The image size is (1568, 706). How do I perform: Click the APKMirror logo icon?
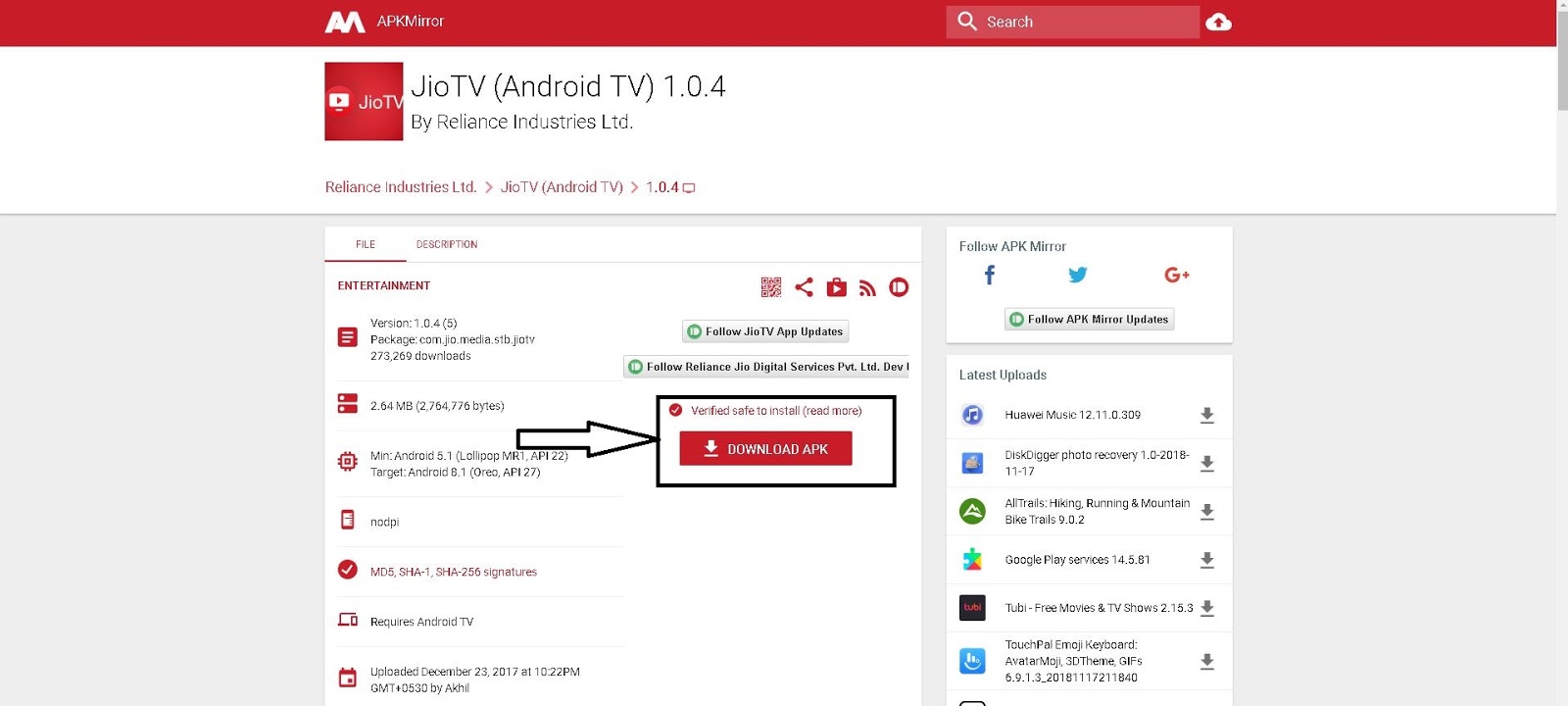click(x=345, y=22)
